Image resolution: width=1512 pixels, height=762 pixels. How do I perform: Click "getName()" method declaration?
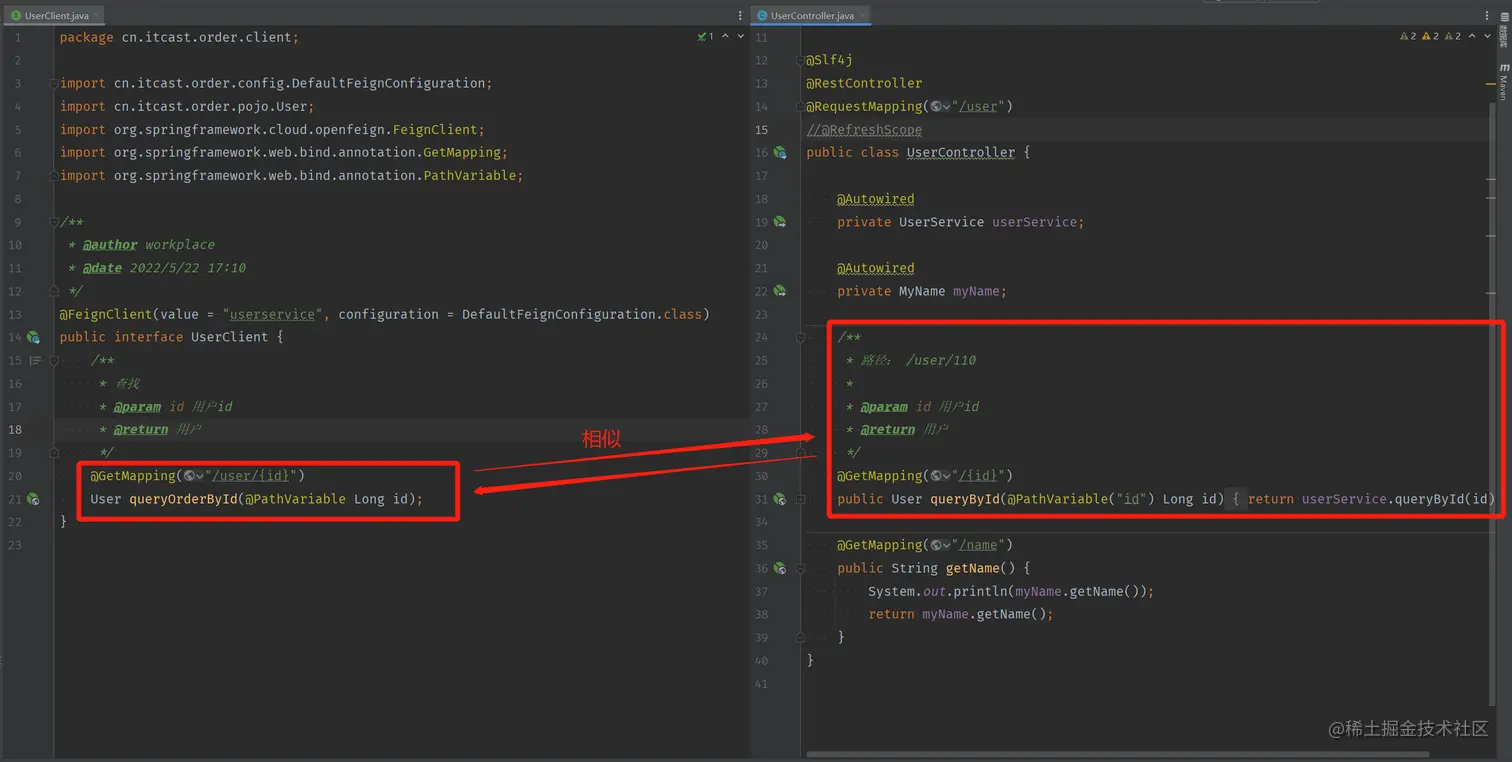coord(979,568)
